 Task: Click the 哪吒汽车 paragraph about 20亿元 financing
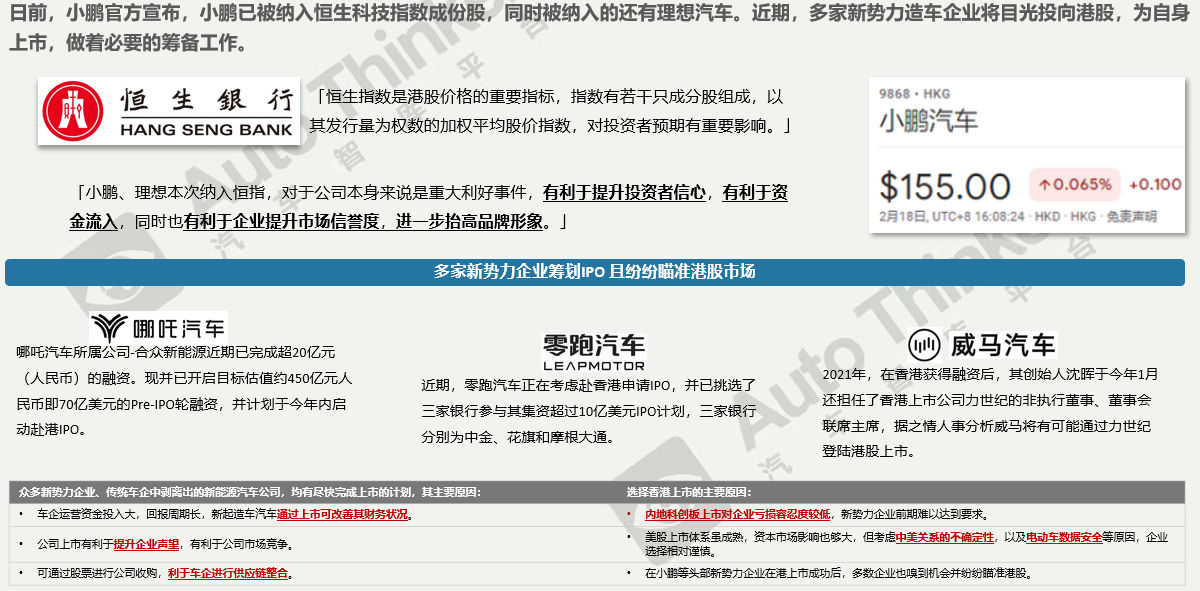185,391
